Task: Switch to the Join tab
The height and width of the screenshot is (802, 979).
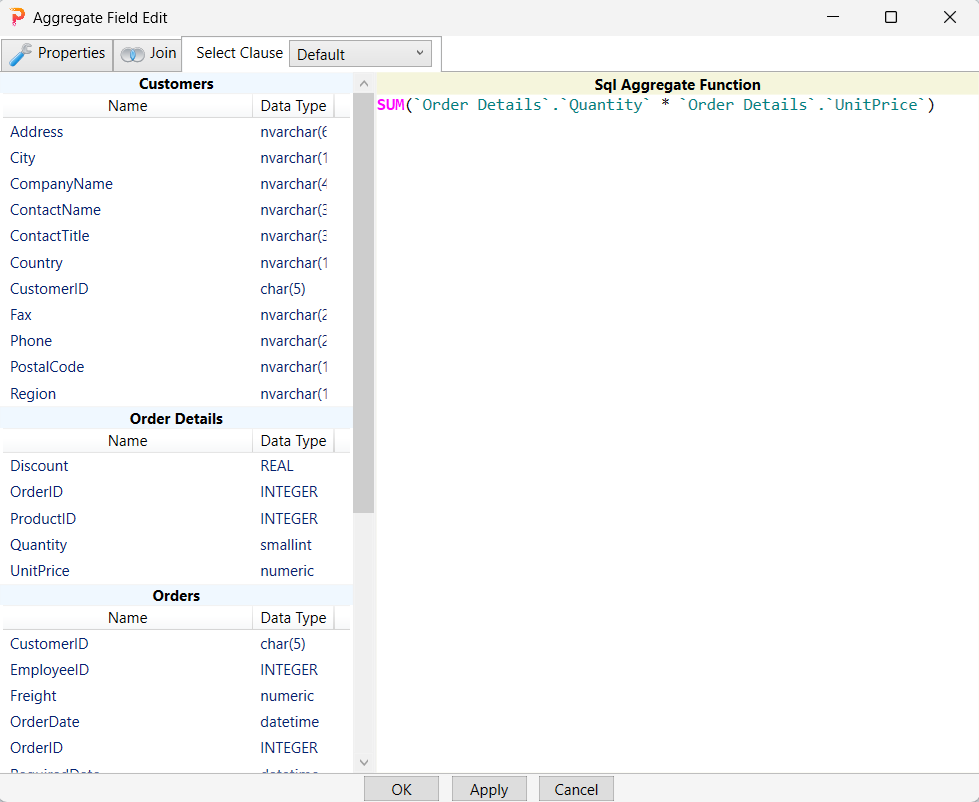Action: 147,54
